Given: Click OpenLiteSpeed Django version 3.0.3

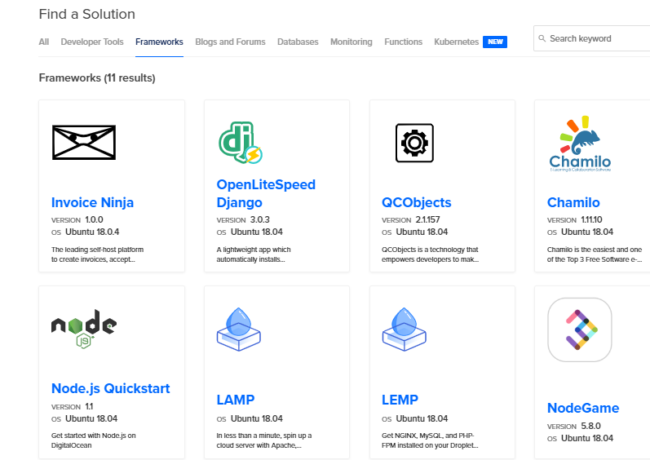Looking at the screenshot, I should click(243, 220).
